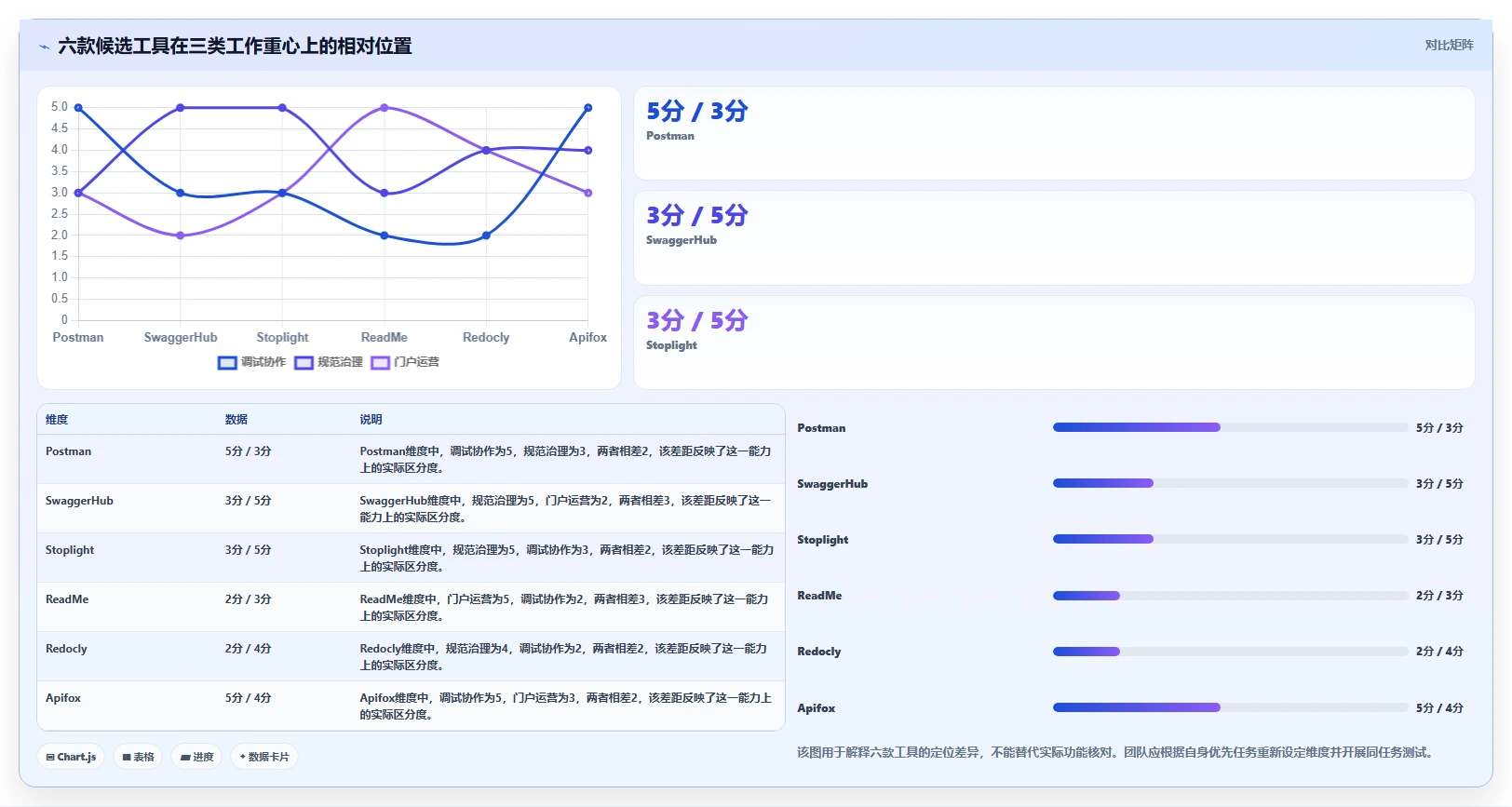
Task: Select the ReadMe progress bar
Action: (x=1230, y=596)
